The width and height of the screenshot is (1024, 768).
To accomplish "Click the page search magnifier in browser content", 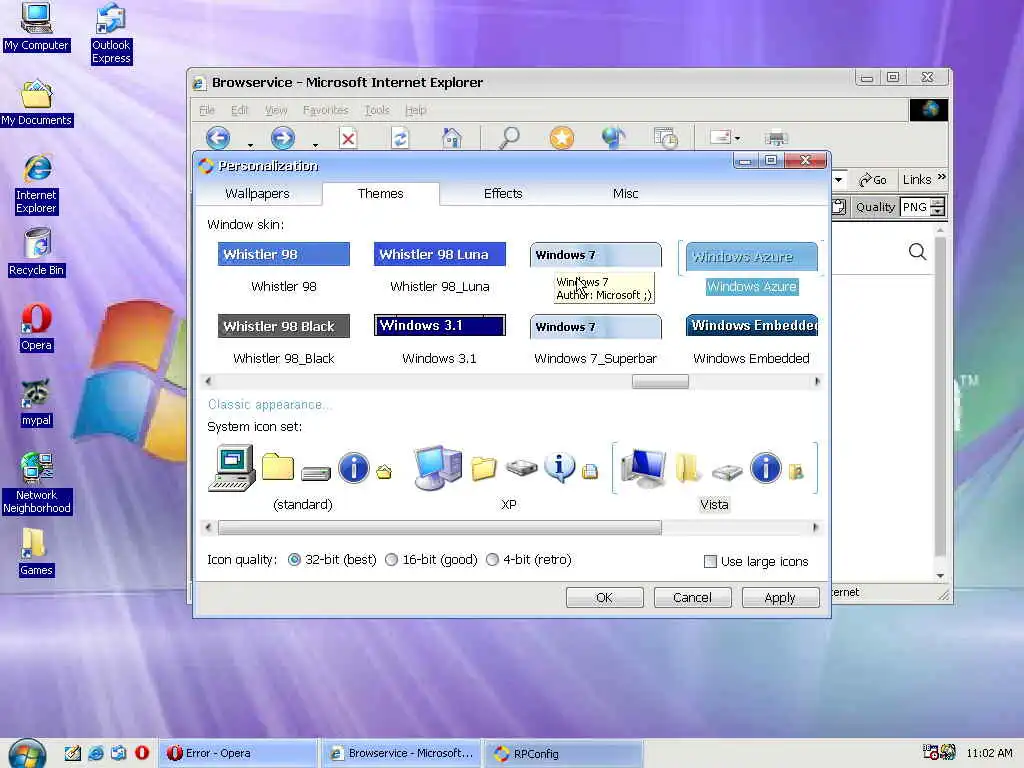I will [x=917, y=251].
